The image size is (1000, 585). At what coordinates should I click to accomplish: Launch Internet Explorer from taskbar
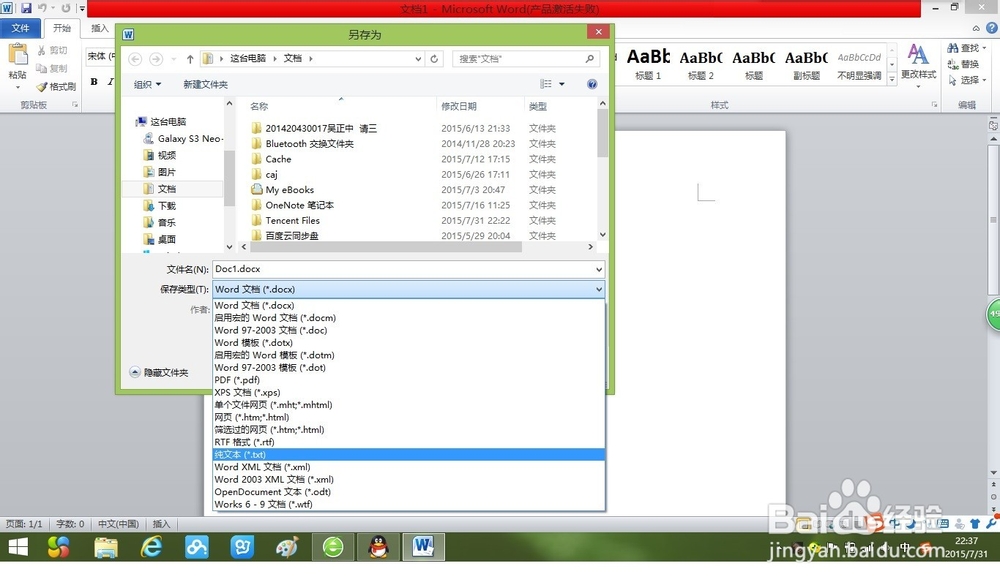pyautogui.click(x=151, y=547)
